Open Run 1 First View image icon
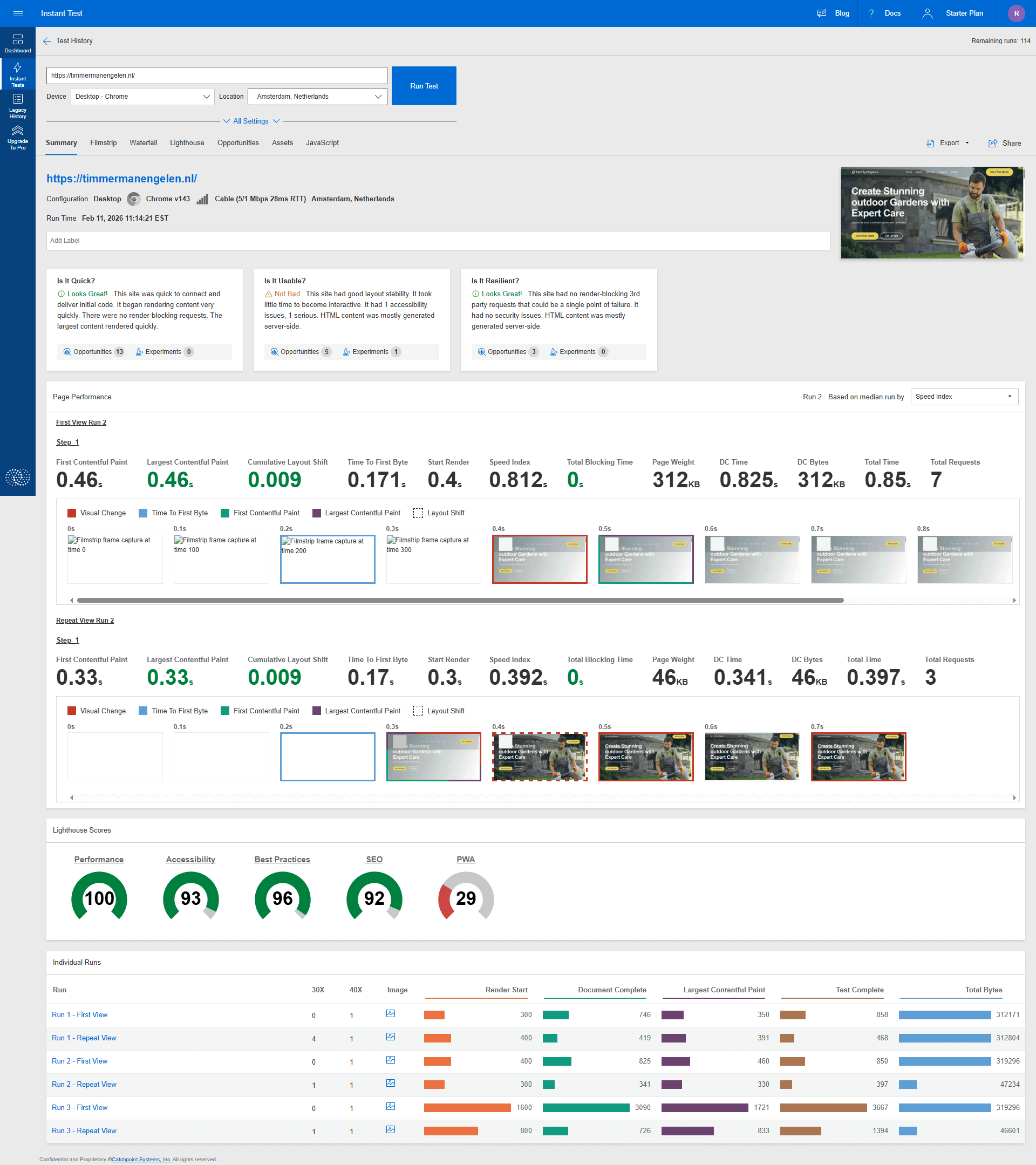The height and width of the screenshot is (1165, 1036). click(x=390, y=1014)
